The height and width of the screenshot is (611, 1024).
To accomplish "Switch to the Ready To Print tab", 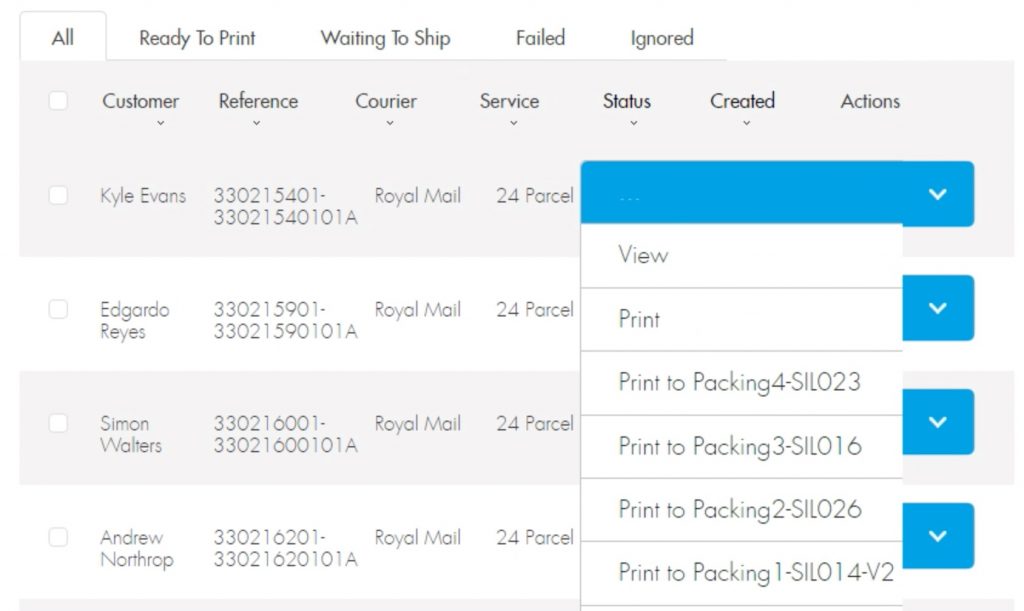I will coord(197,38).
